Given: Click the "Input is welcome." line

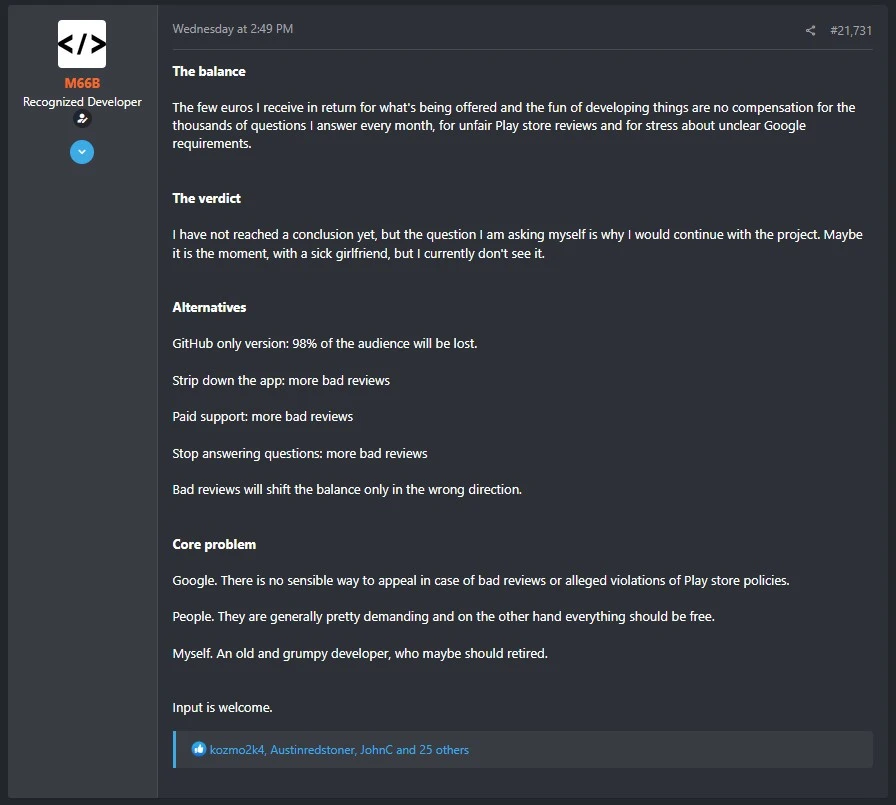Looking at the screenshot, I should point(222,707).
